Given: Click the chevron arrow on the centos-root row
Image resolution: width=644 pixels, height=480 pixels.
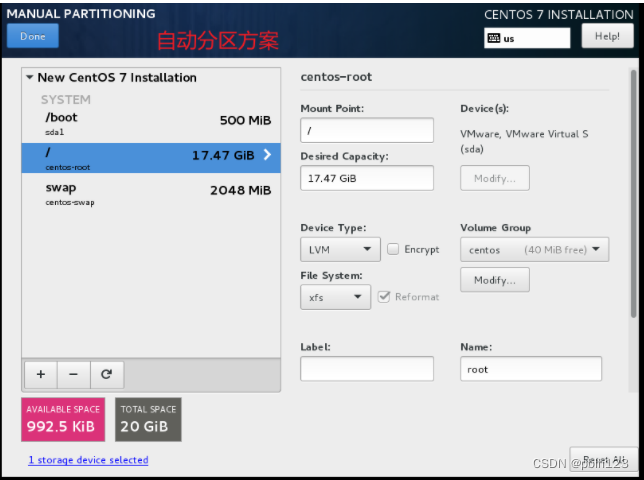Looking at the screenshot, I should [x=267, y=155].
